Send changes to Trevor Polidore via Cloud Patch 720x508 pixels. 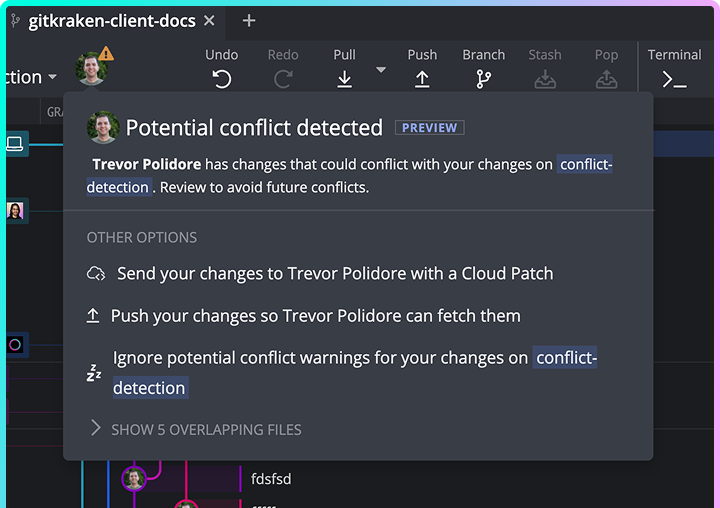point(334,273)
